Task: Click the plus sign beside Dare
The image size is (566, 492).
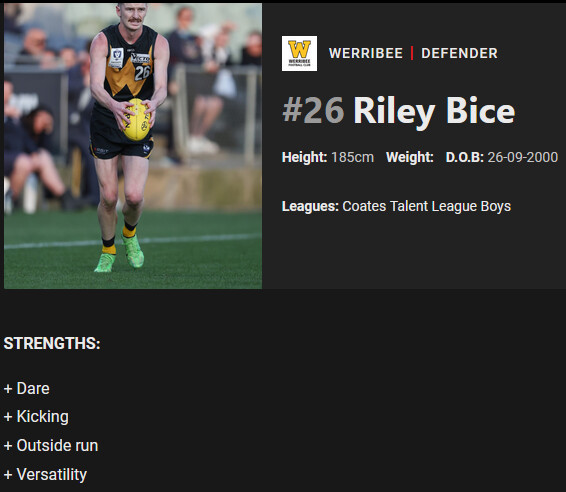Action: click(x=8, y=389)
